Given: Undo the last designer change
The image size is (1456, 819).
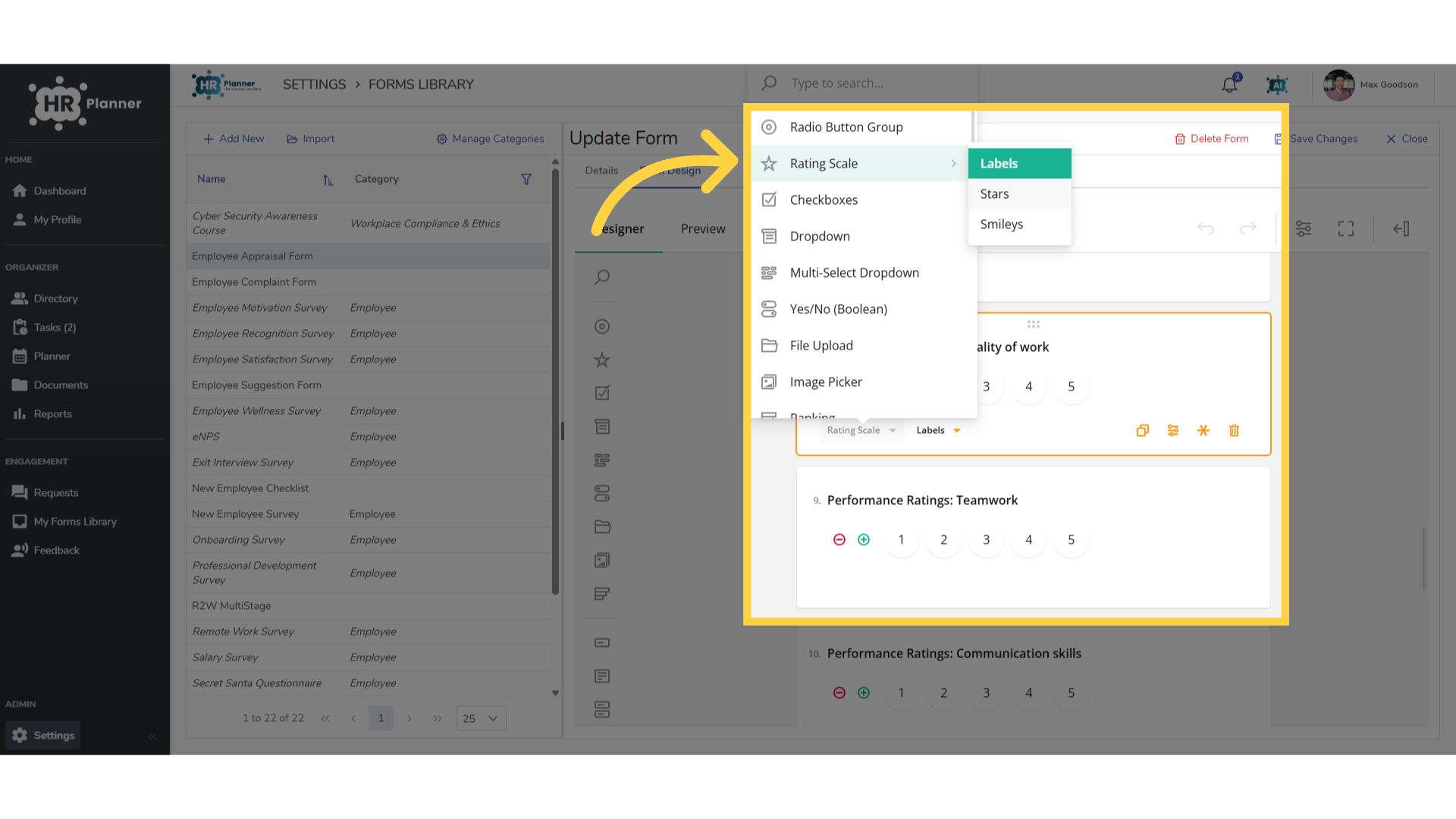Looking at the screenshot, I should [1206, 228].
